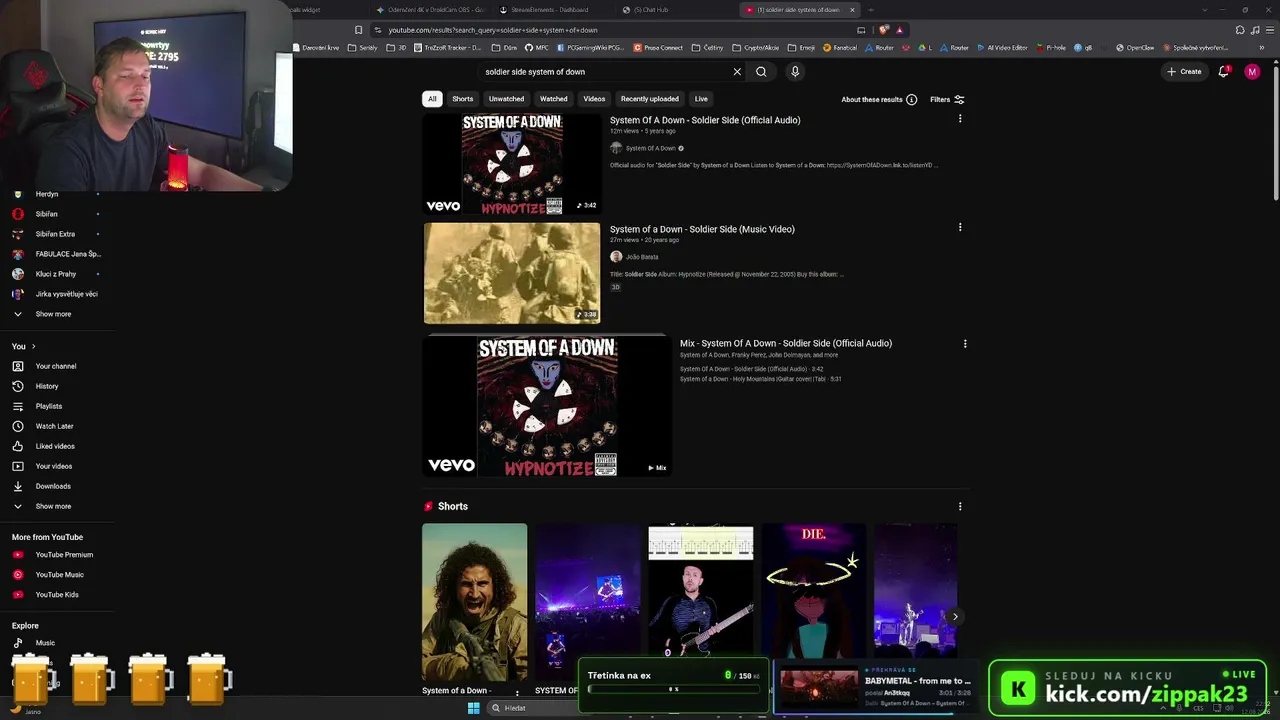The width and height of the screenshot is (1280, 720).
Task: Open the TreZzoR Tracker bookmark
Action: coord(449,47)
